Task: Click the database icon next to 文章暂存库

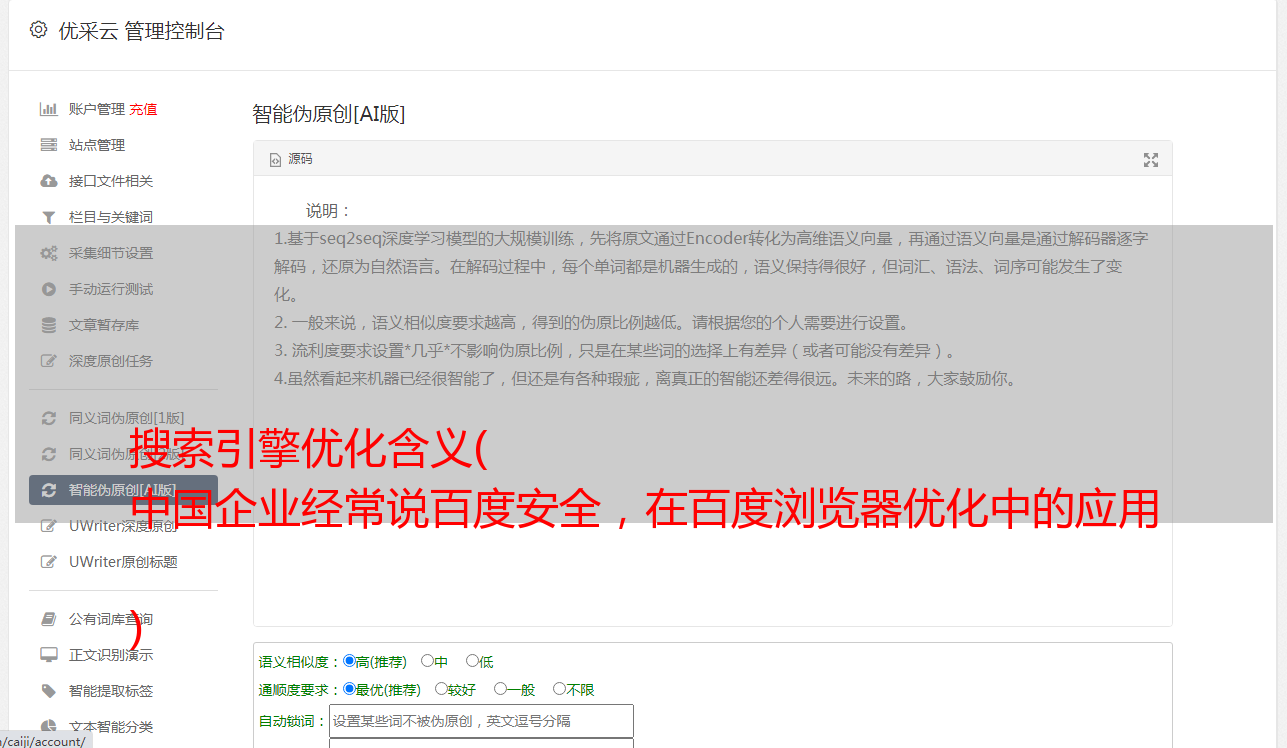Action: [x=48, y=325]
